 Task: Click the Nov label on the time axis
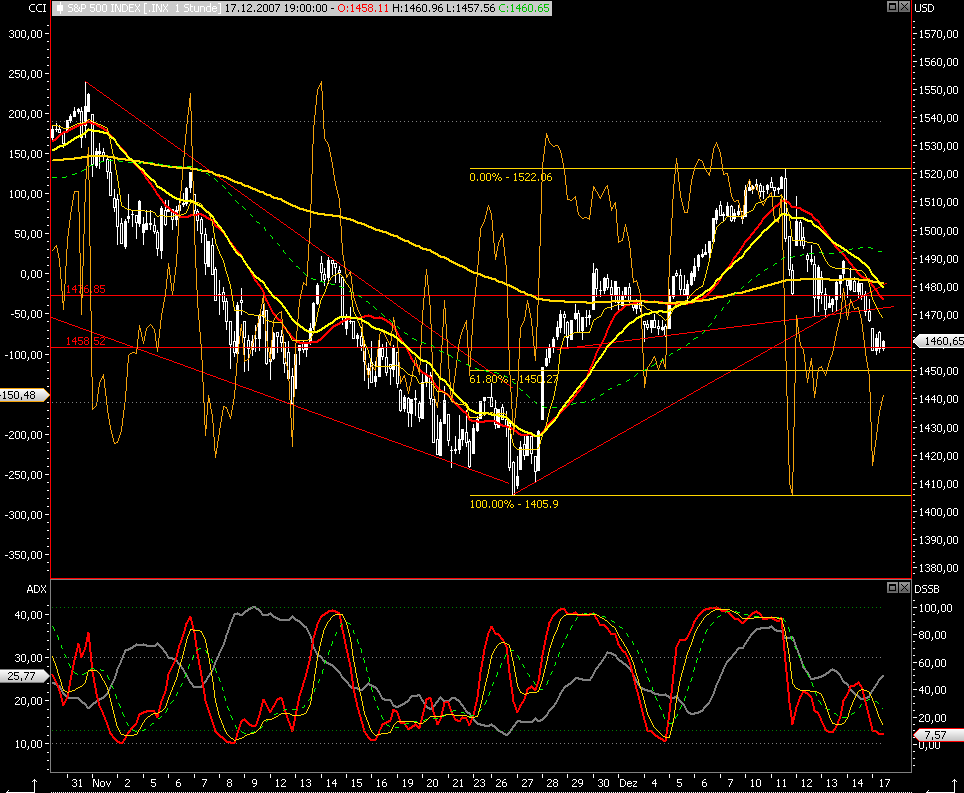(101, 783)
